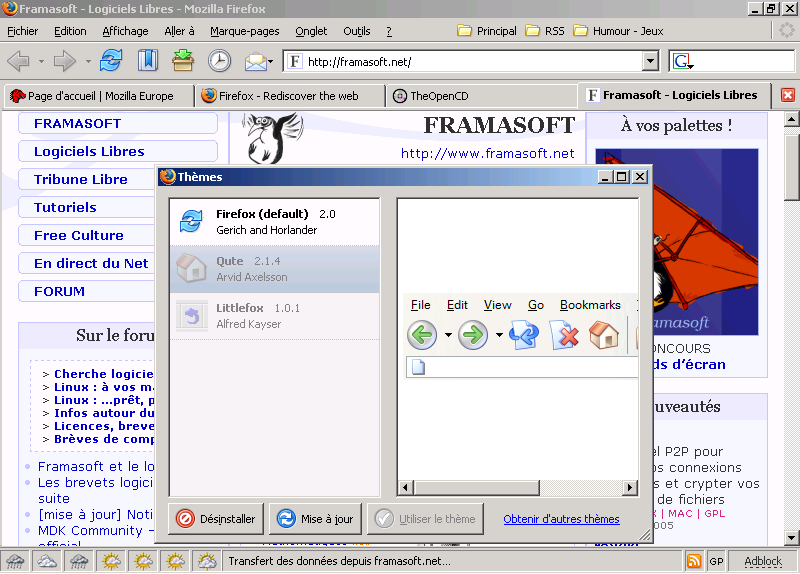Click the page vertical scrollbar down arrow

click(791, 537)
